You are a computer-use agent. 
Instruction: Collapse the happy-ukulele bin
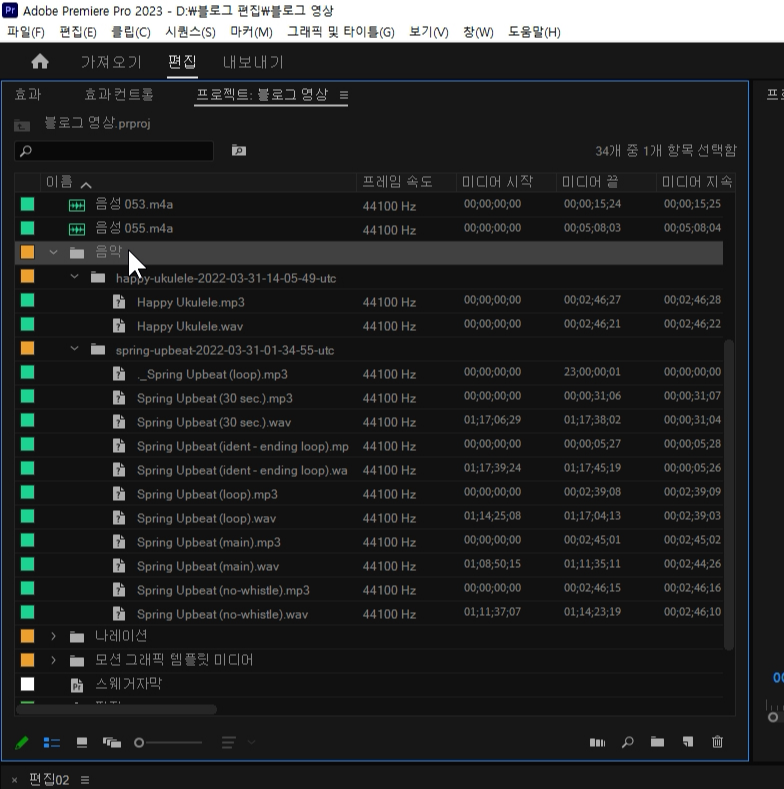[74, 276]
